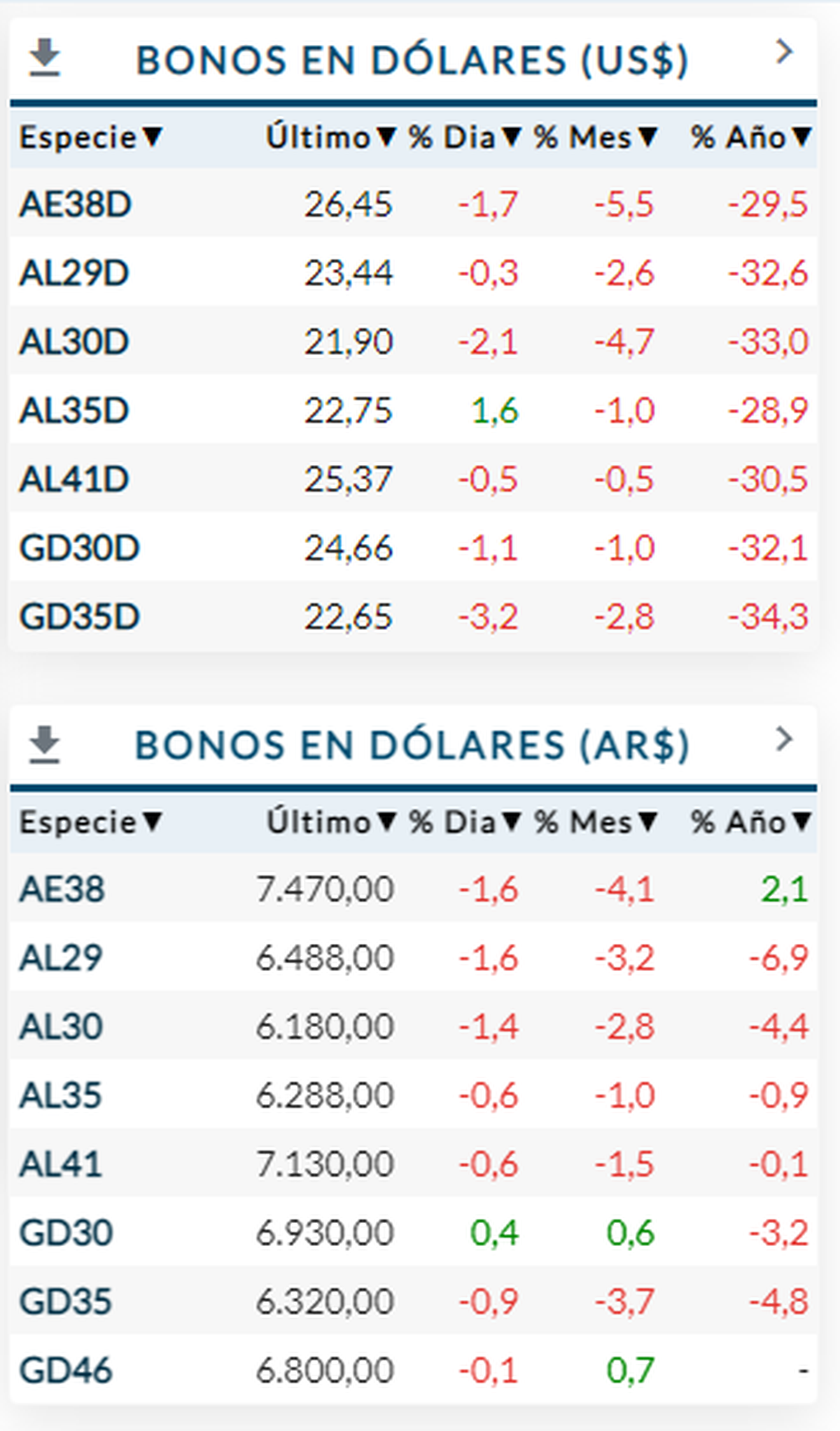Click the GD46 bond row
840x1431 pixels.
pos(66,1370)
